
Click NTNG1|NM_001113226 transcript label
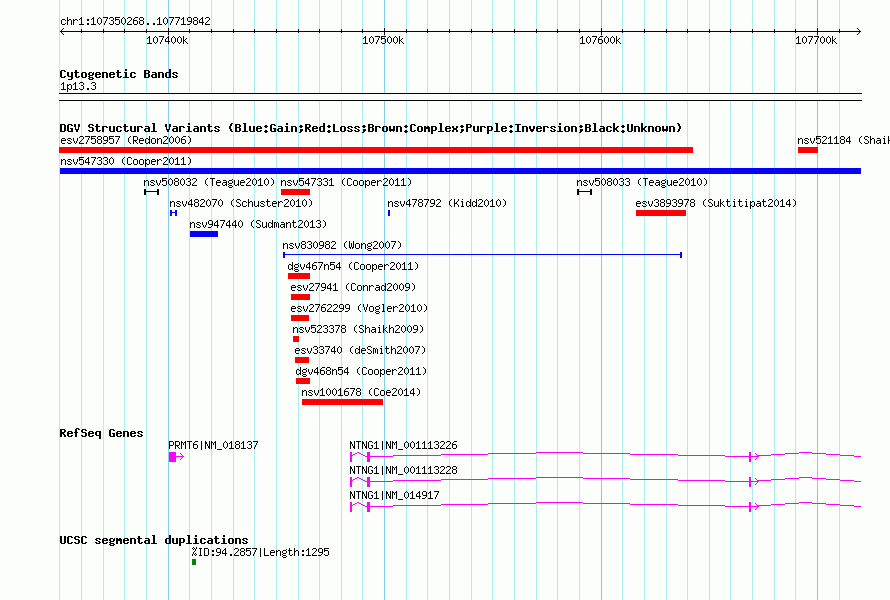coord(403,446)
